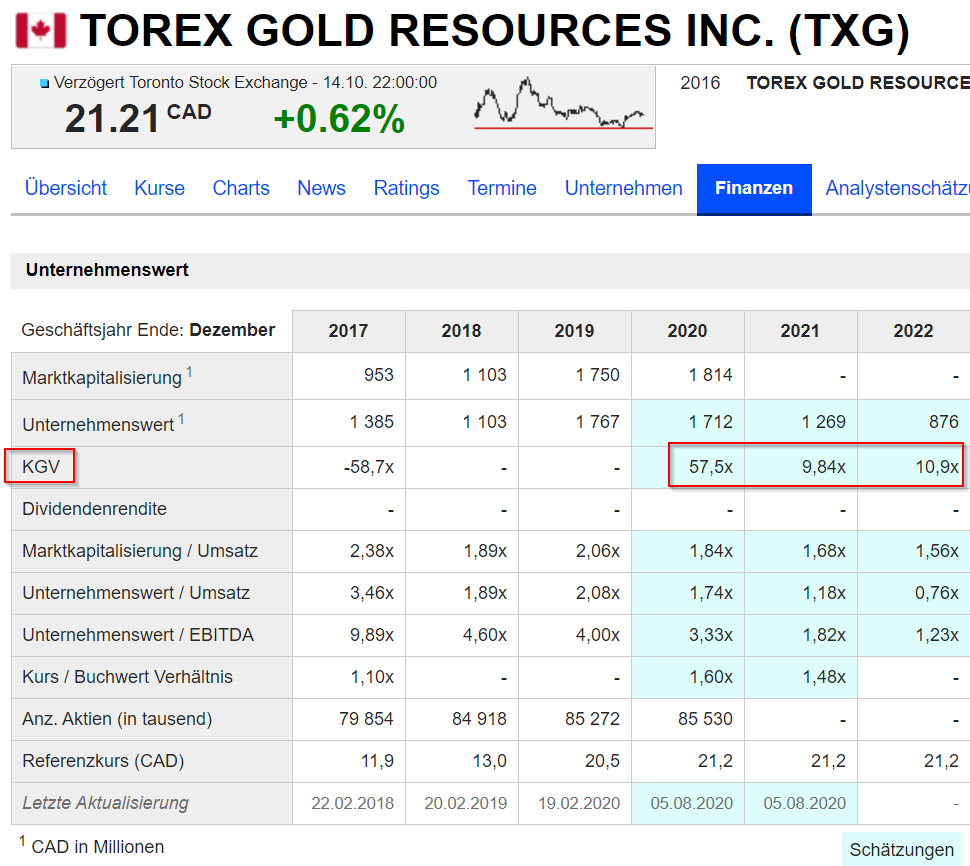Click the Dividendenrendite row label

point(95,509)
